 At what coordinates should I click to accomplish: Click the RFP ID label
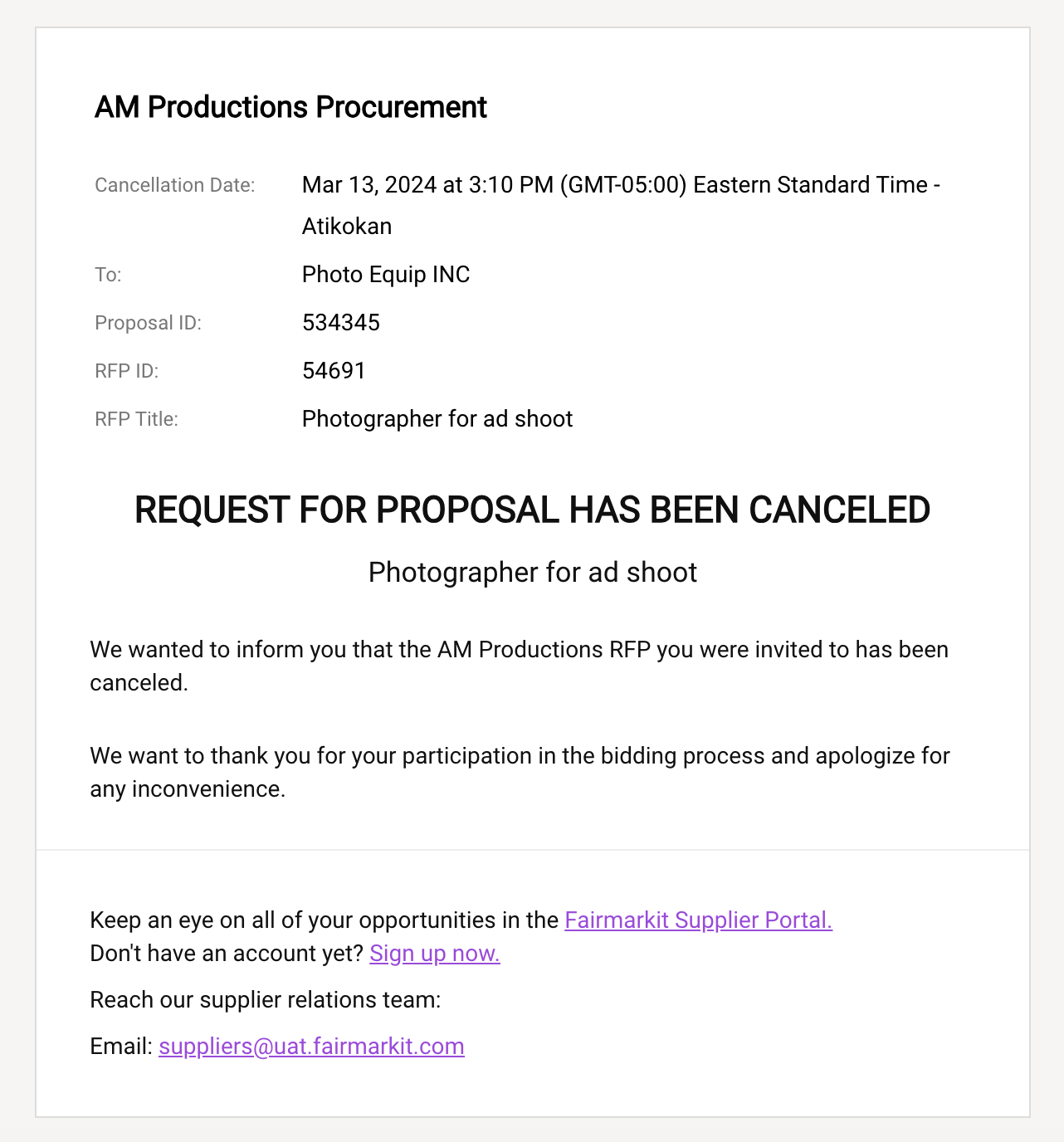[x=127, y=370]
